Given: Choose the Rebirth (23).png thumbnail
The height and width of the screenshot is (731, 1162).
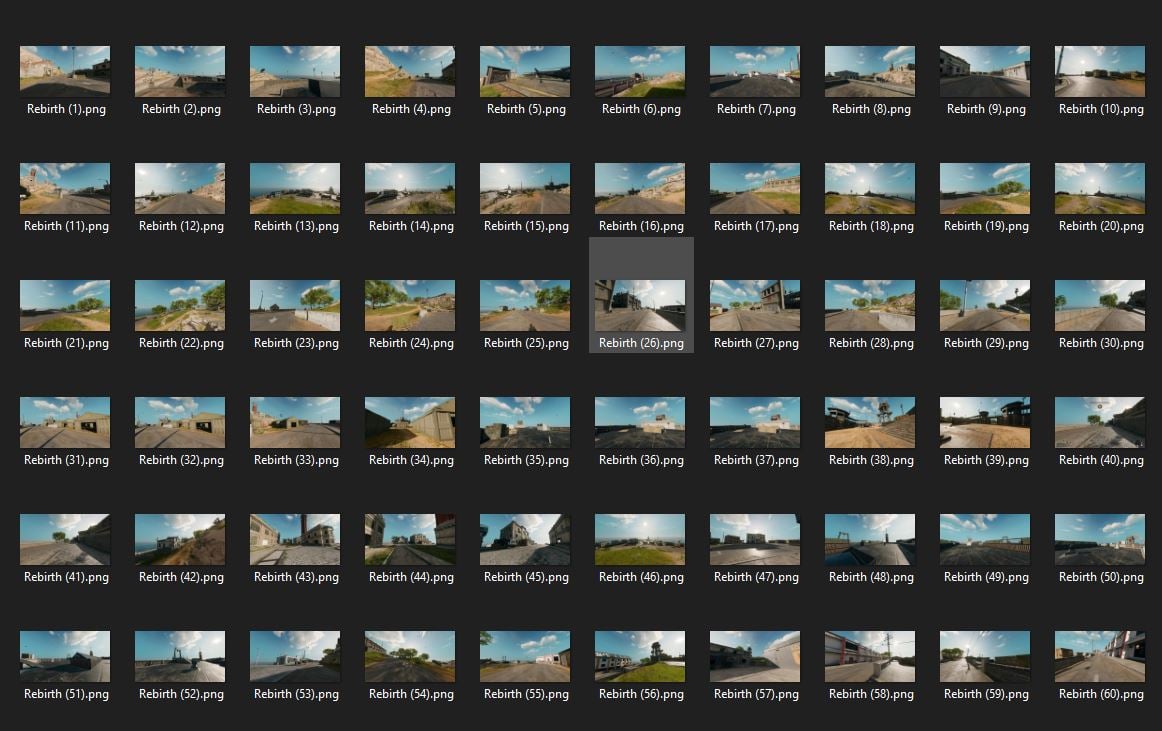Looking at the screenshot, I should coord(295,305).
